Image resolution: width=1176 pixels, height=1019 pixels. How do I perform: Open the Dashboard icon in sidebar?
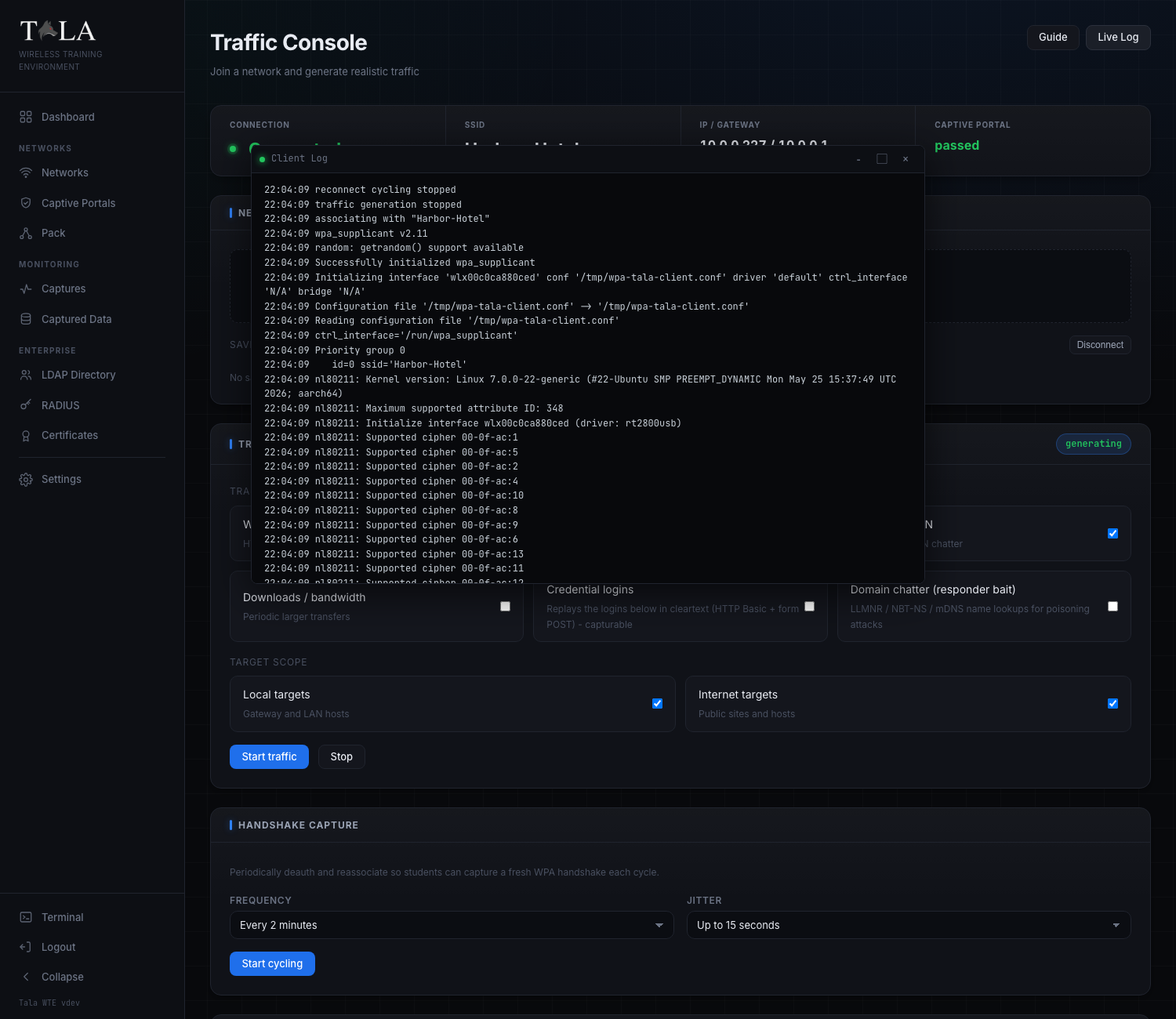click(26, 117)
